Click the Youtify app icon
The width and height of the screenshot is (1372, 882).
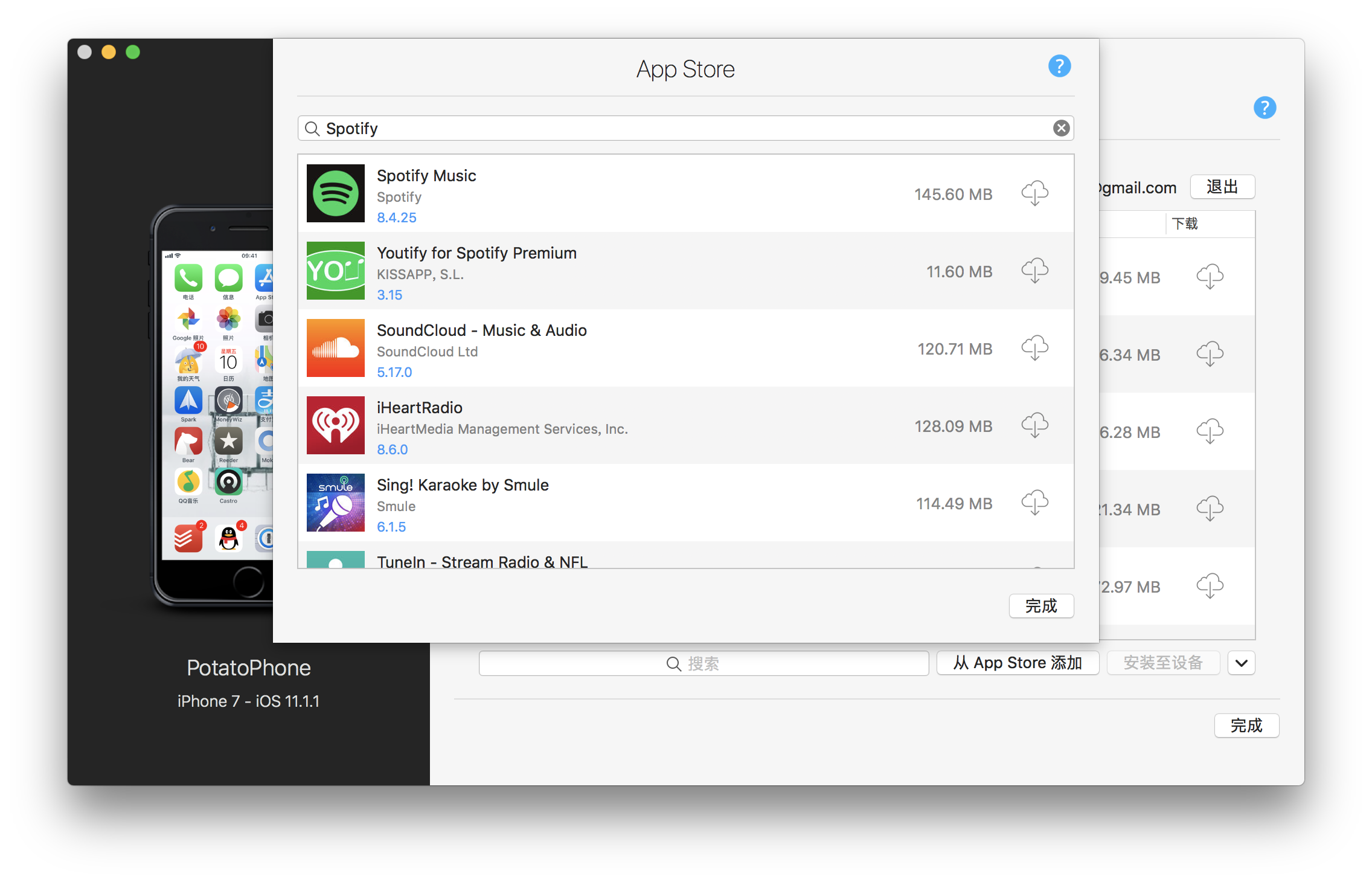point(335,271)
